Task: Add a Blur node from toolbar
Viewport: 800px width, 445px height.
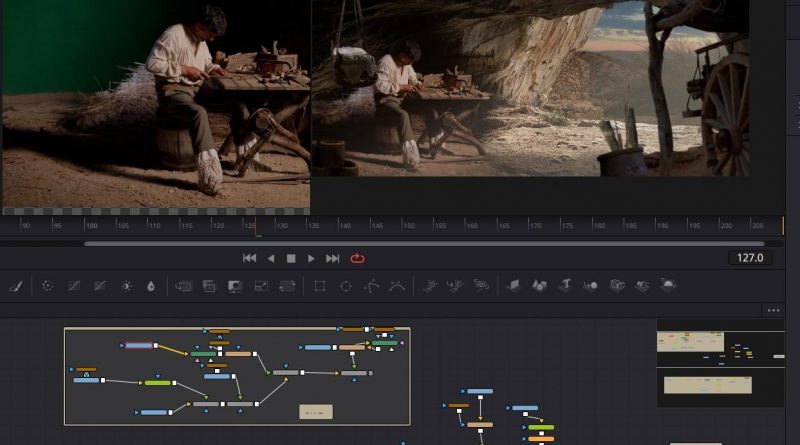Action: 151,286
